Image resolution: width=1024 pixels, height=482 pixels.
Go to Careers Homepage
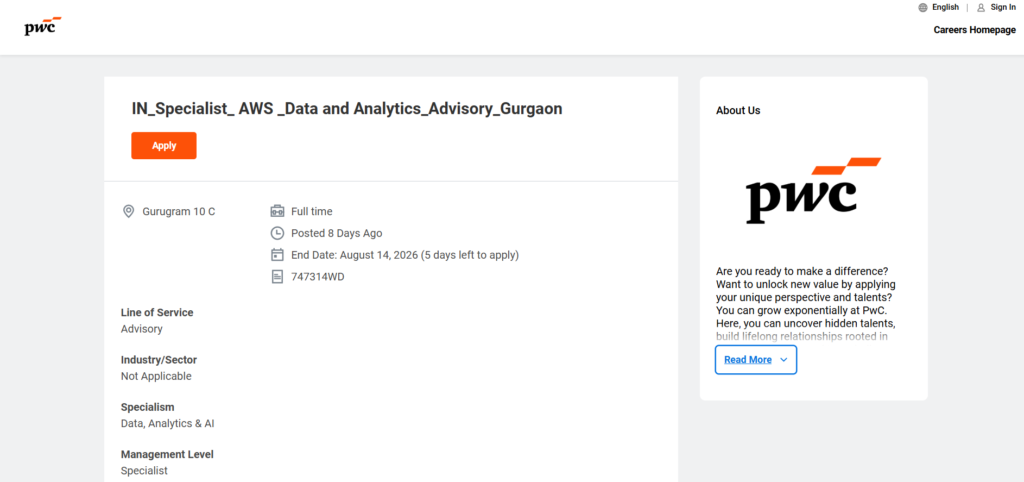tap(974, 30)
